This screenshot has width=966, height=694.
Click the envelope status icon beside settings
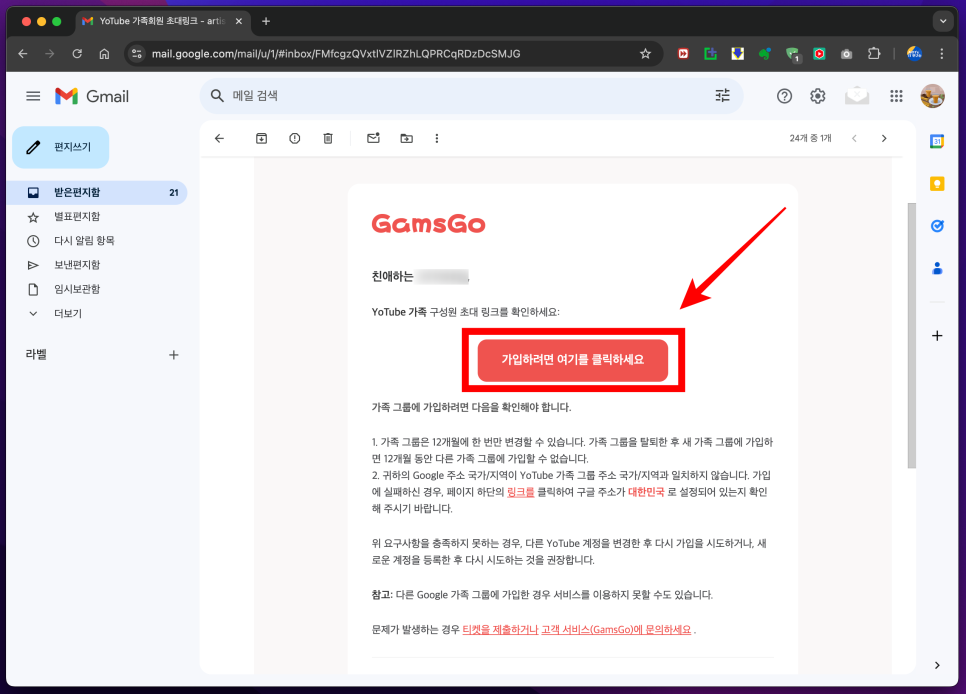click(857, 96)
